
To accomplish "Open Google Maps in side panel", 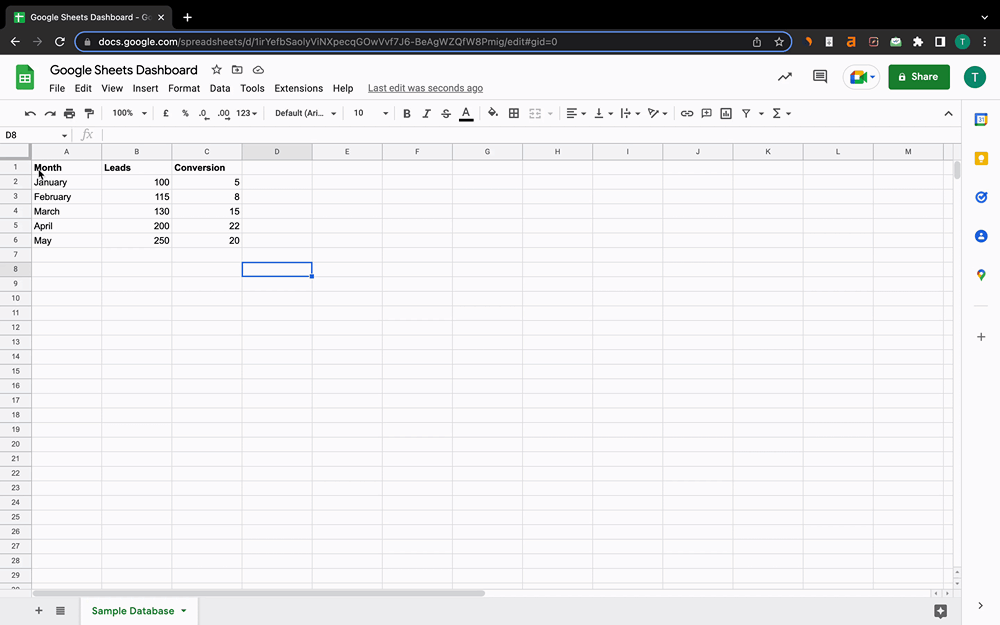I will 981,275.
